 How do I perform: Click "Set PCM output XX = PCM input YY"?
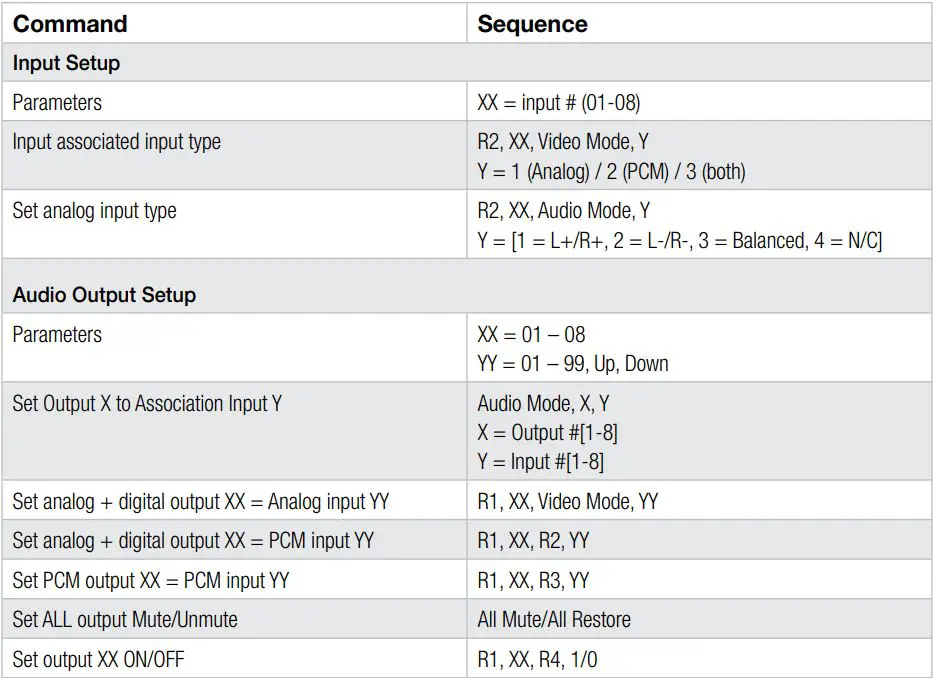coord(151,580)
